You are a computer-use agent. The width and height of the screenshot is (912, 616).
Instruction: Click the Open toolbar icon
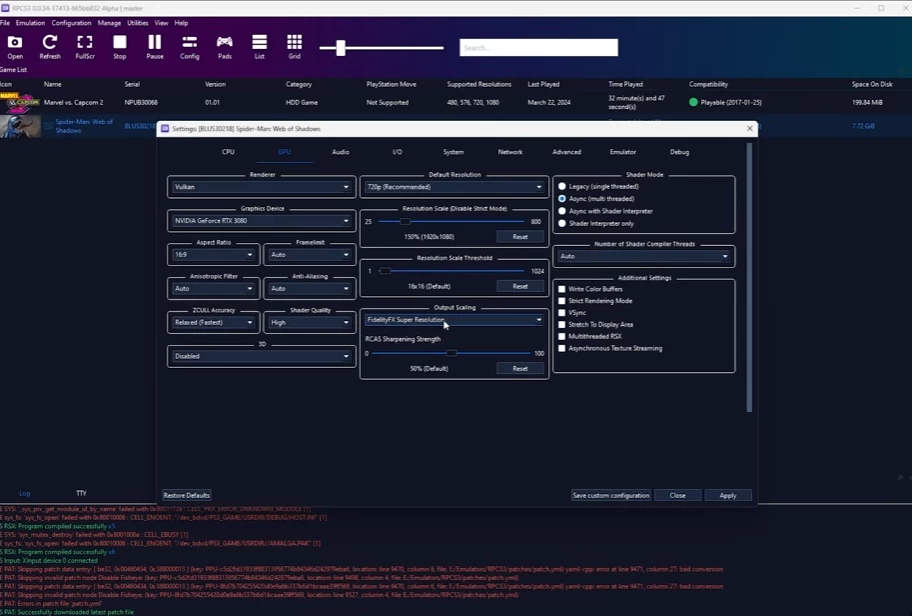tap(15, 45)
